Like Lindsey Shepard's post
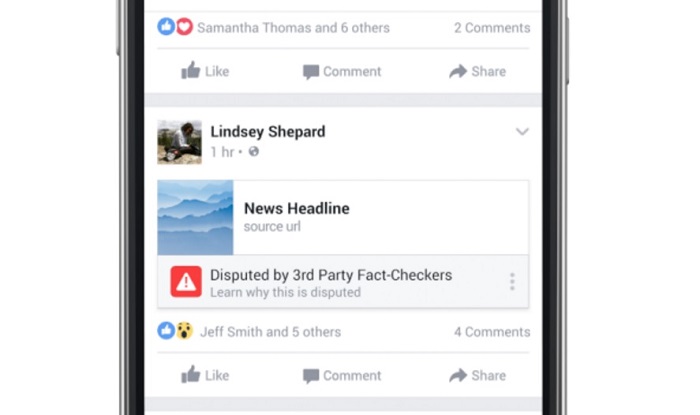This screenshot has width=700, height=415. [205, 375]
